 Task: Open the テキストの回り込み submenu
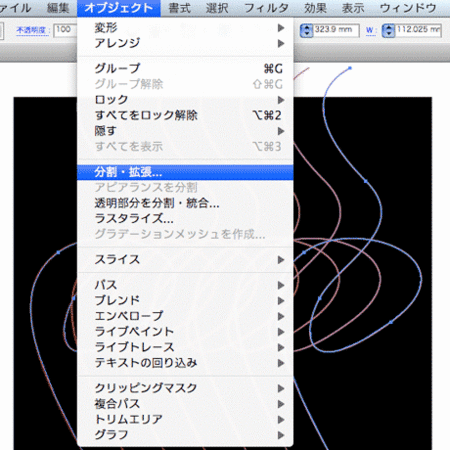[185, 363]
